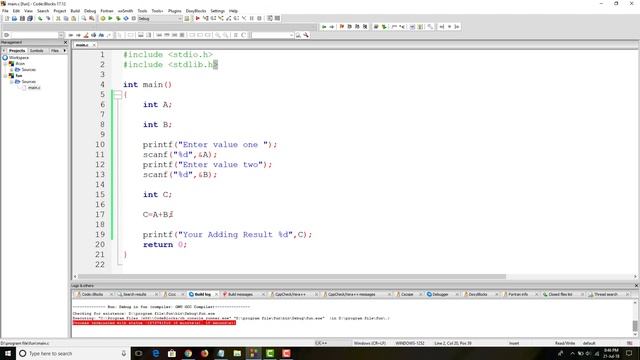Viewport: 640px width, 360px height.
Task: Click the green Run icon
Action: point(110,18)
